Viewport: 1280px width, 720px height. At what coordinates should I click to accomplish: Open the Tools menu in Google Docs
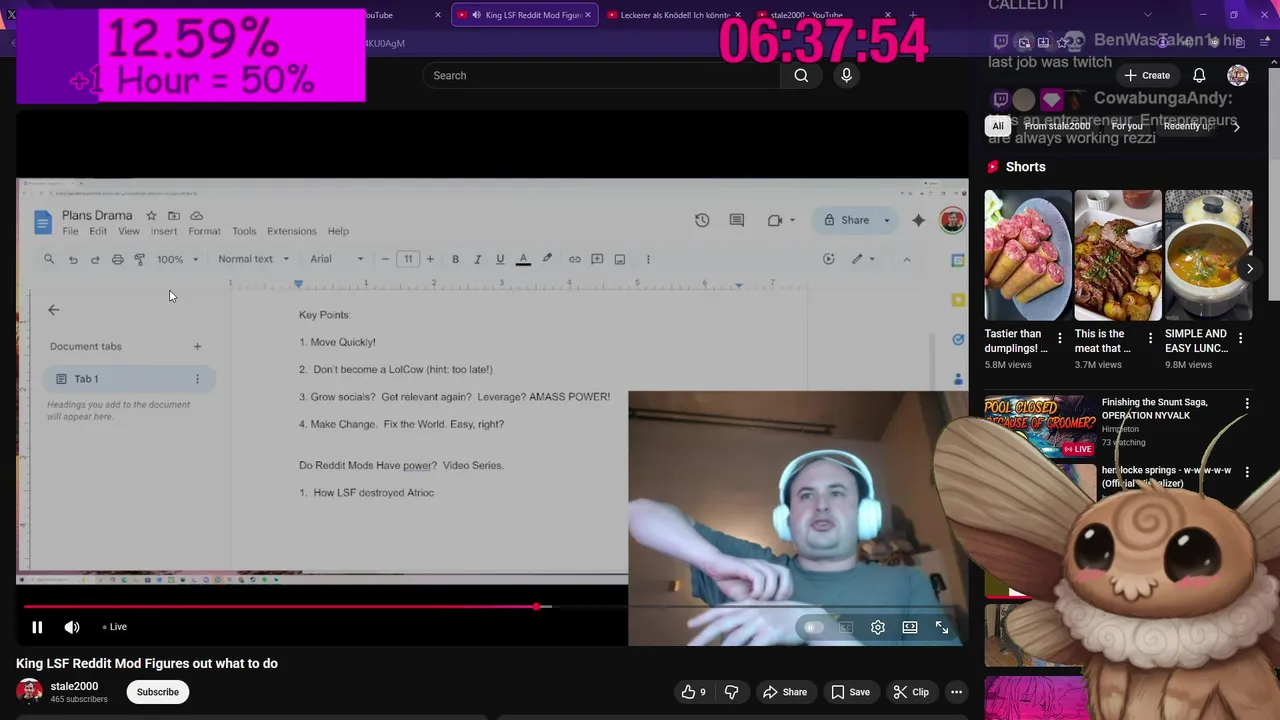click(244, 231)
